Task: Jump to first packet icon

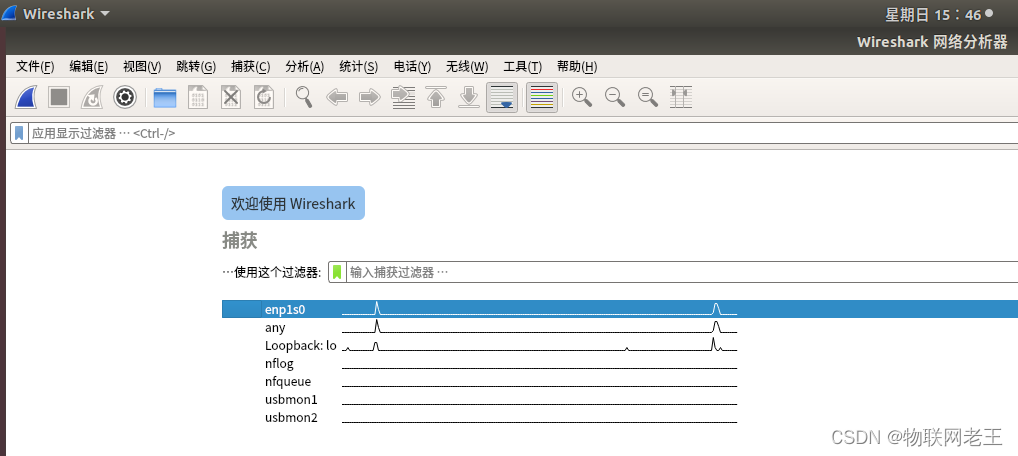Action: [436, 97]
